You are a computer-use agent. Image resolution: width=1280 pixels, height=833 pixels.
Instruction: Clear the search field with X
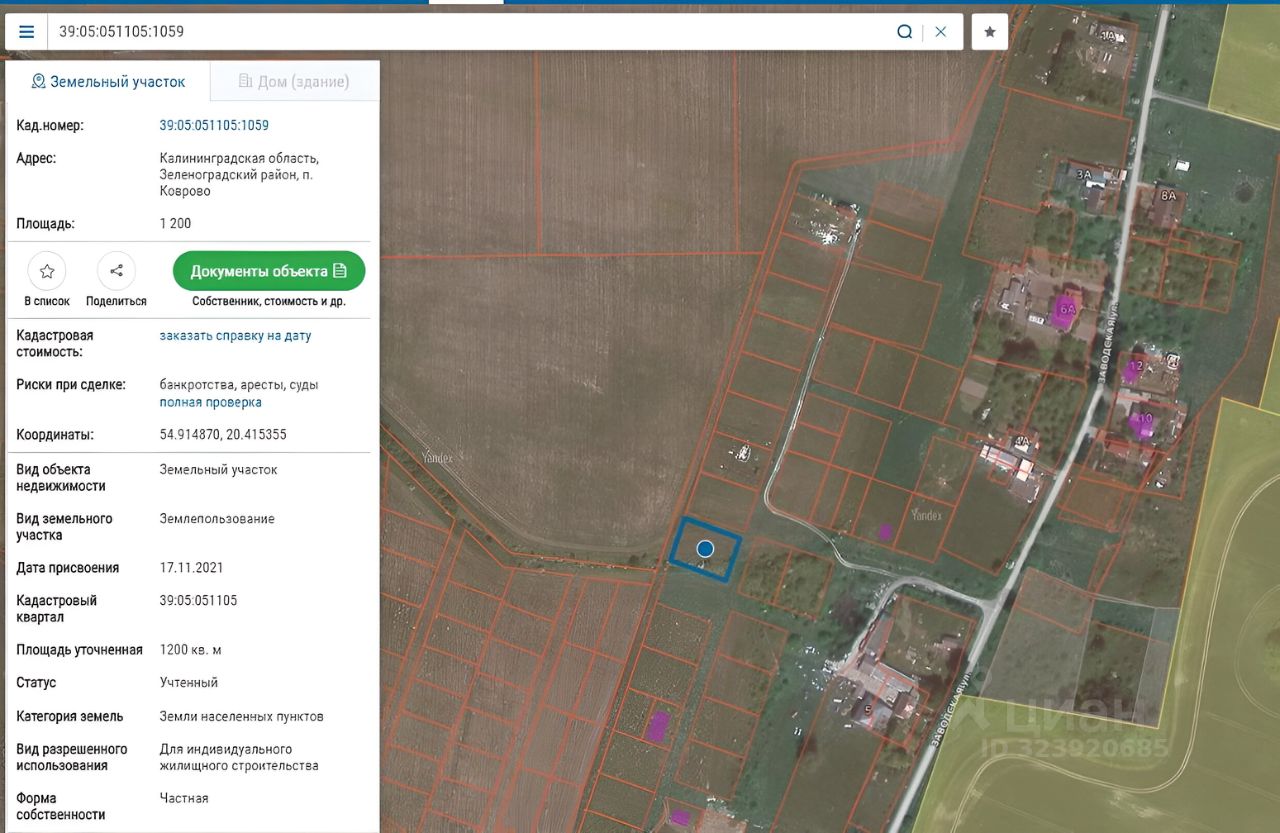(x=941, y=31)
